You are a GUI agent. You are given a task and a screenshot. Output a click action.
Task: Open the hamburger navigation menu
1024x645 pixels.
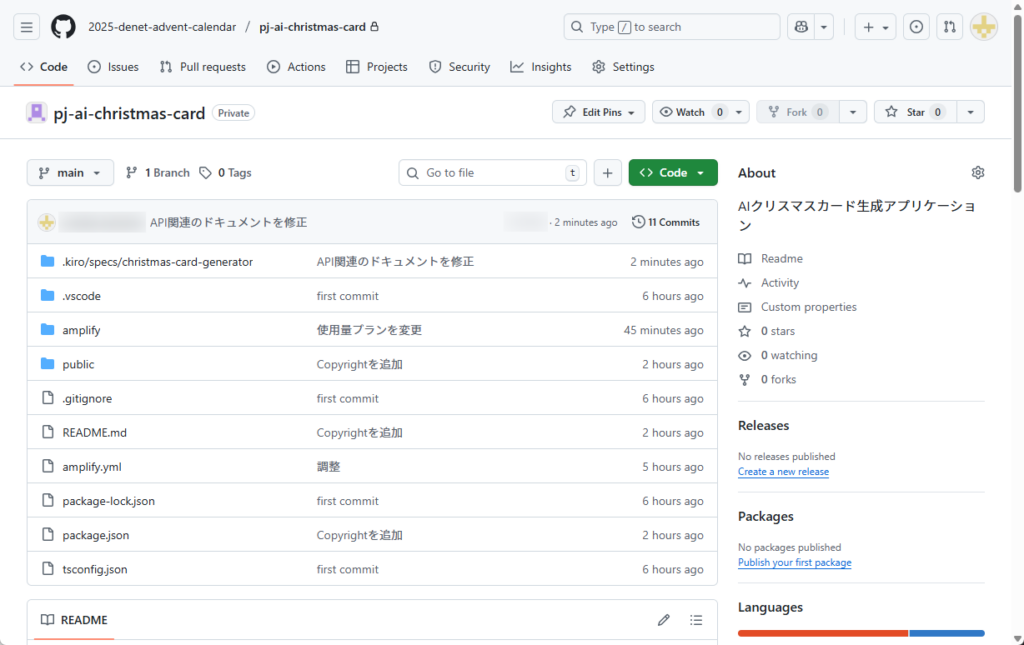(x=27, y=27)
